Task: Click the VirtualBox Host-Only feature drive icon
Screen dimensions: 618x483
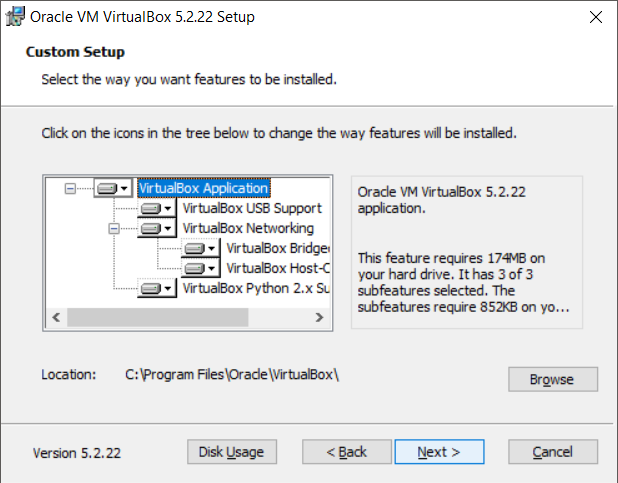Action: [200, 268]
